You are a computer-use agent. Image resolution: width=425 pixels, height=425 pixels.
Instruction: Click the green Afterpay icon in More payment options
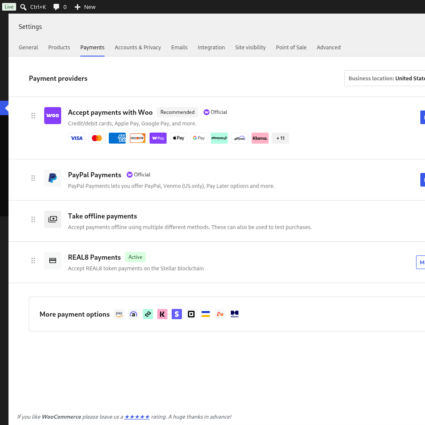(148, 314)
